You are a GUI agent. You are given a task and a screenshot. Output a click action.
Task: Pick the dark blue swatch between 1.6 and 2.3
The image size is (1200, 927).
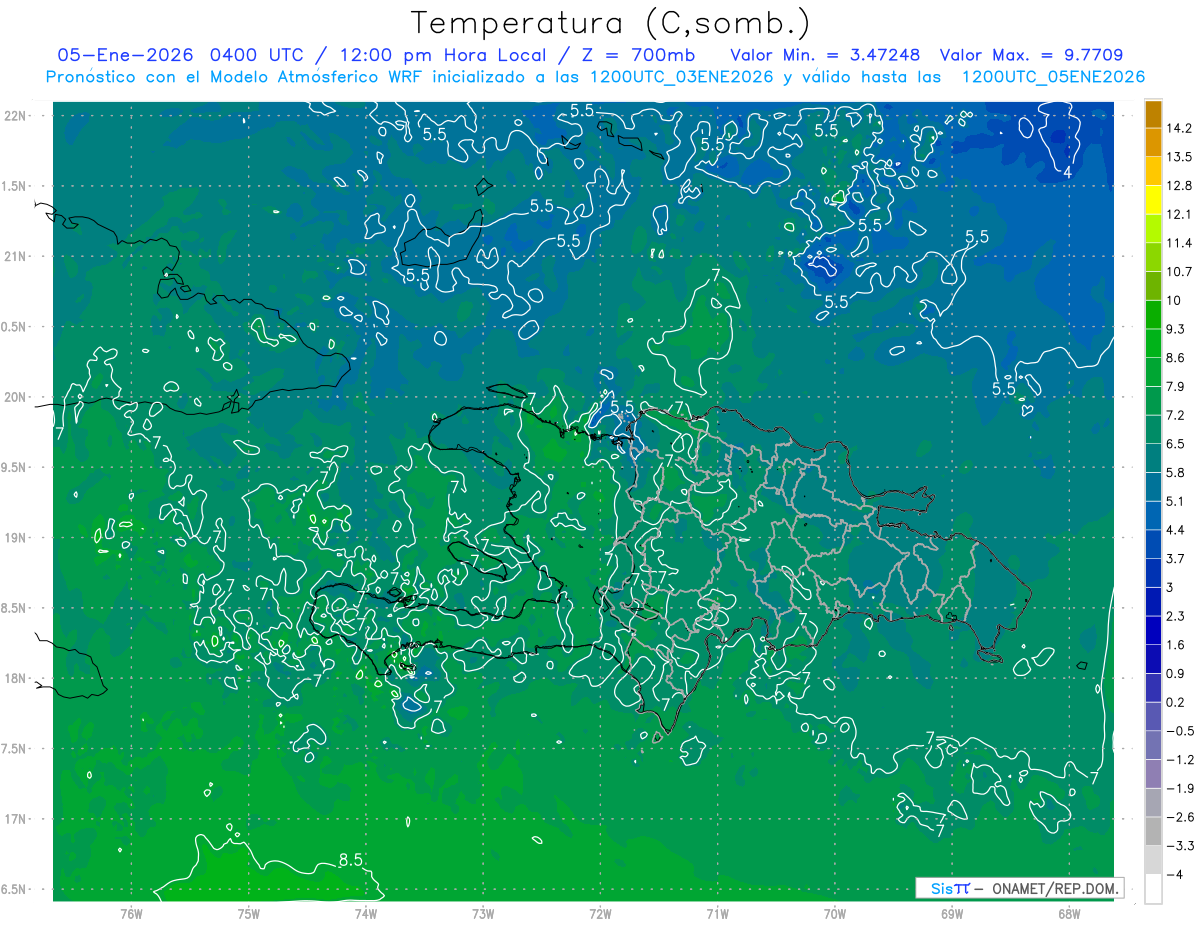click(1153, 630)
